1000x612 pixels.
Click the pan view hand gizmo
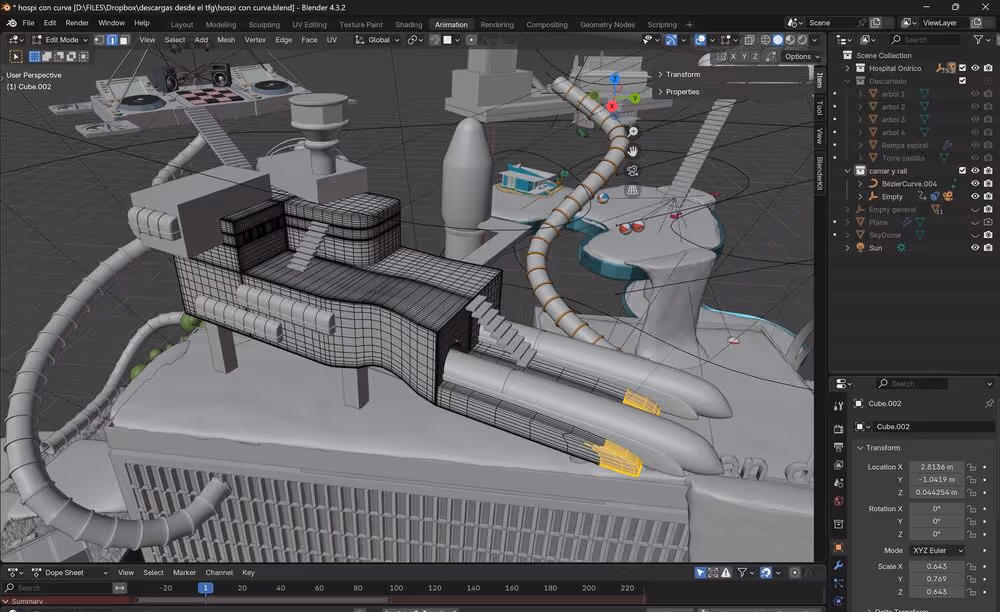(x=632, y=151)
